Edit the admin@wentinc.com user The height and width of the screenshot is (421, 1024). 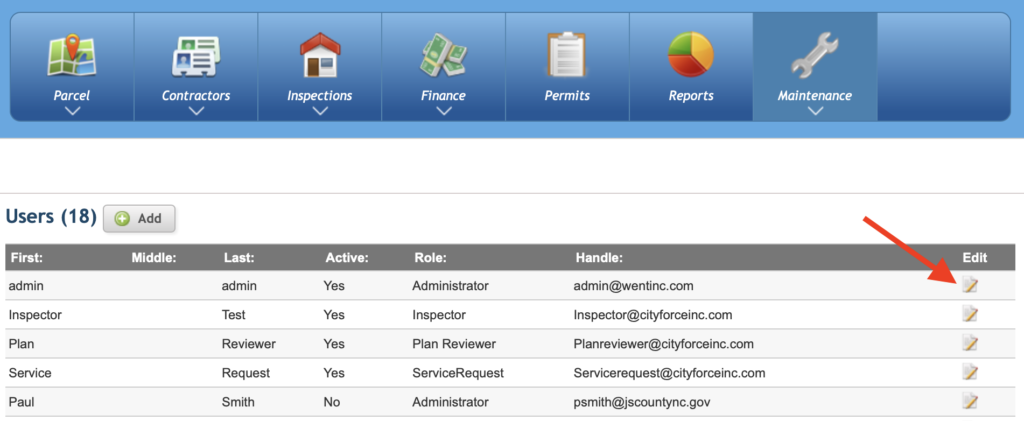click(x=970, y=285)
